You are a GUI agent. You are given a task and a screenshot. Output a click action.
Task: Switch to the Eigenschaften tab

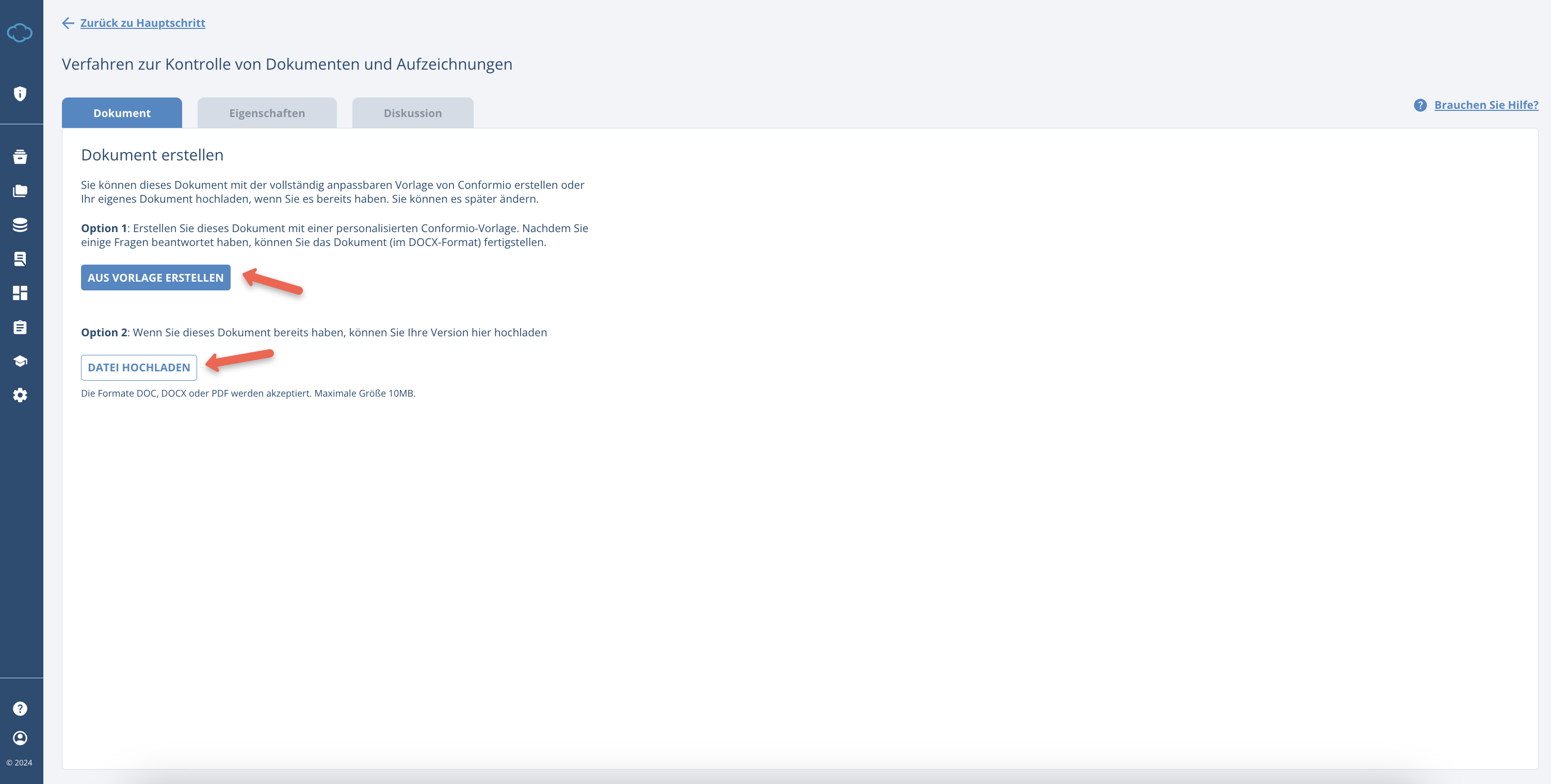(x=267, y=112)
